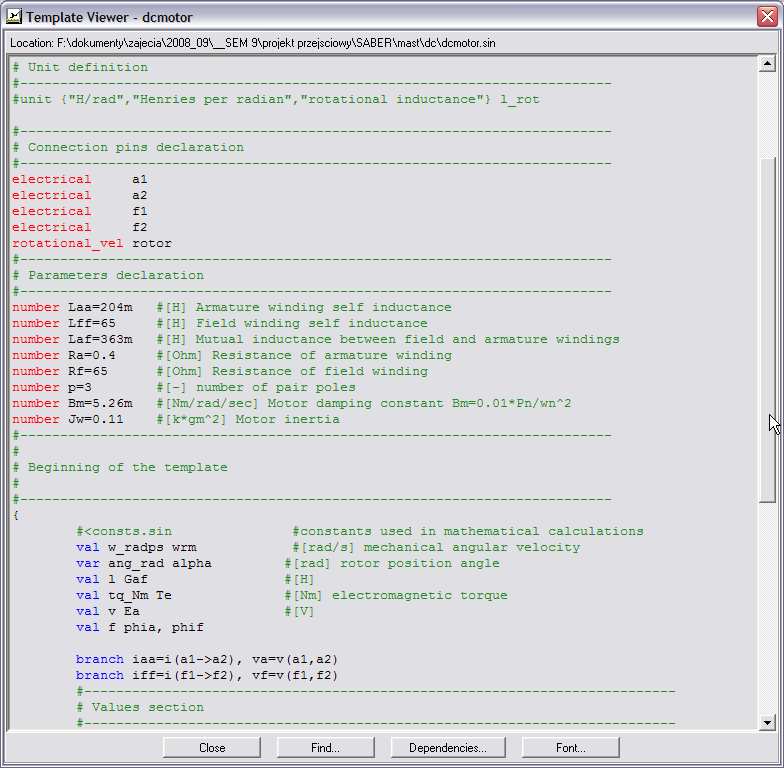Click the '# Values section' comment
The height and width of the screenshot is (768, 784).
click(x=140, y=707)
